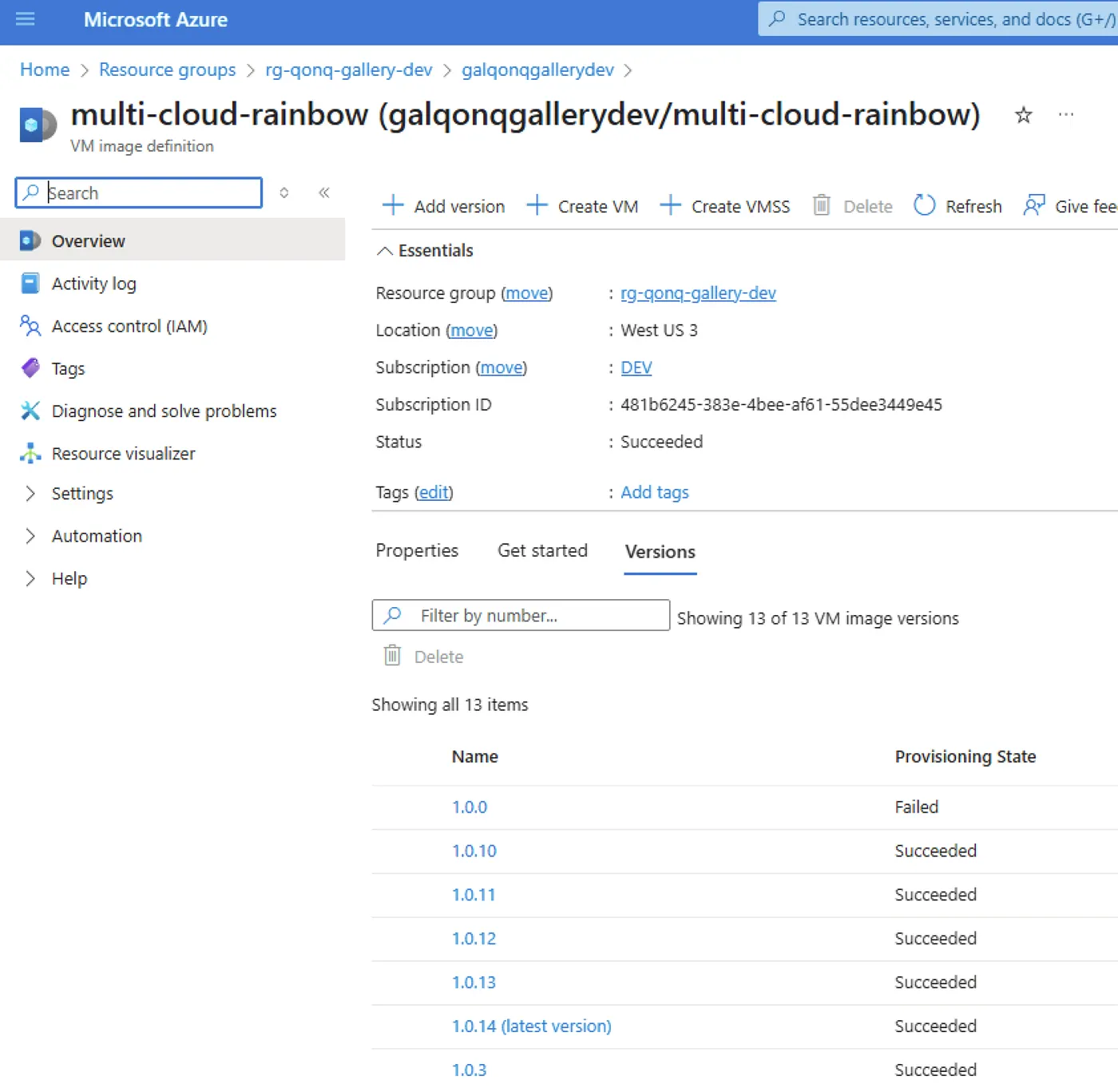
Task: Click the trash icon in the top toolbar
Action: (x=822, y=205)
